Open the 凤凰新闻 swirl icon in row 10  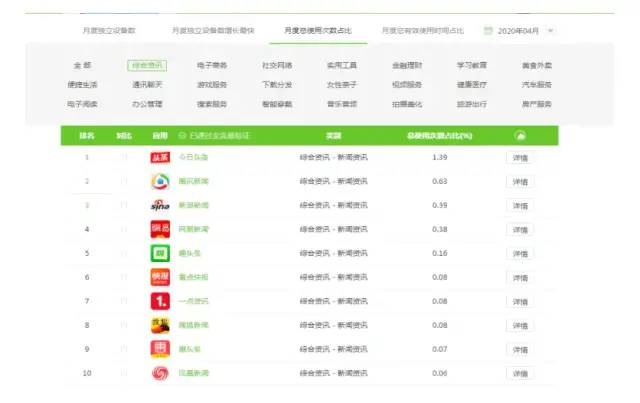click(160, 373)
